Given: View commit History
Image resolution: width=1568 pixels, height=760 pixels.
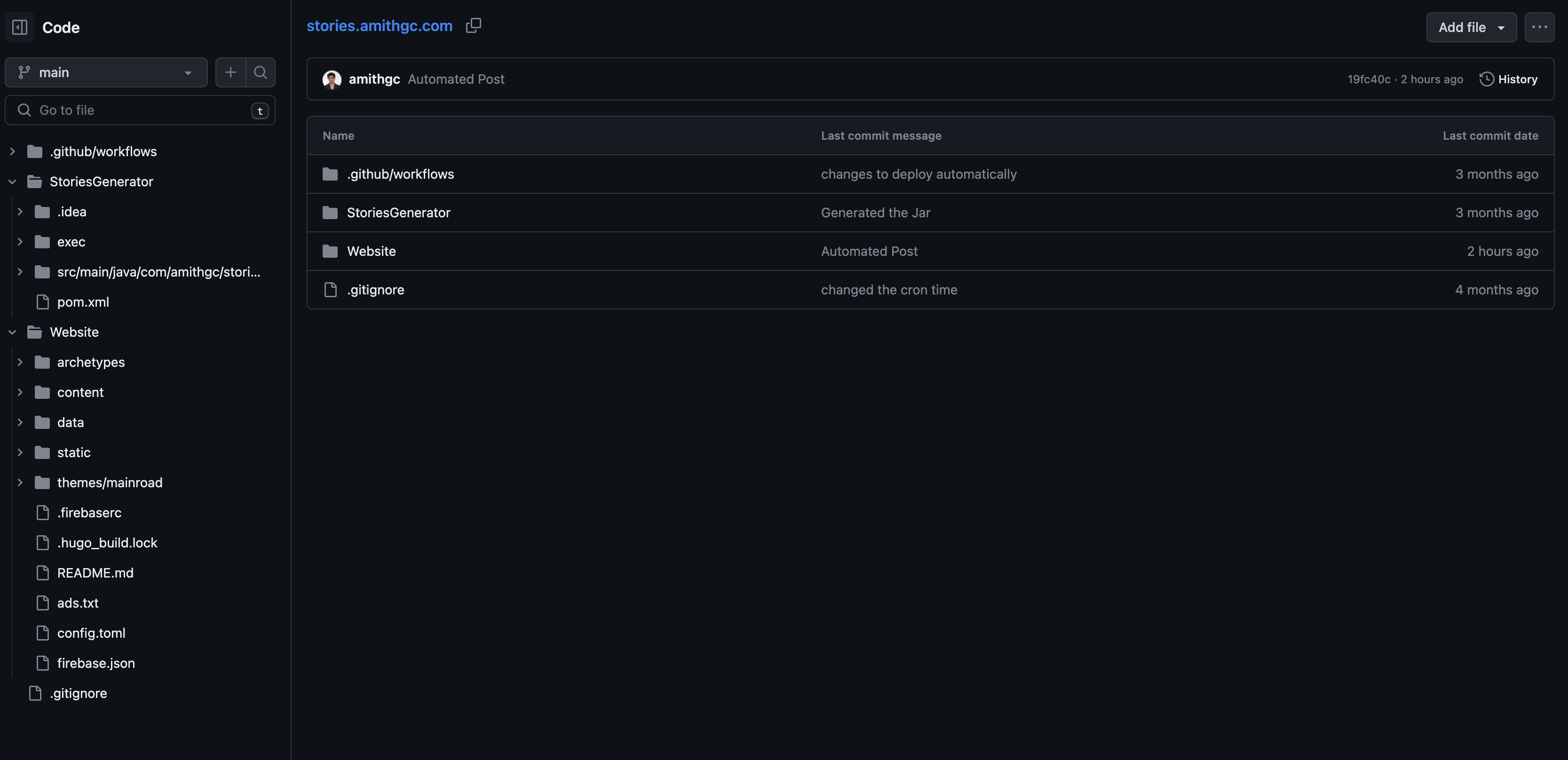Looking at the screenshot, I should 1508,79.
